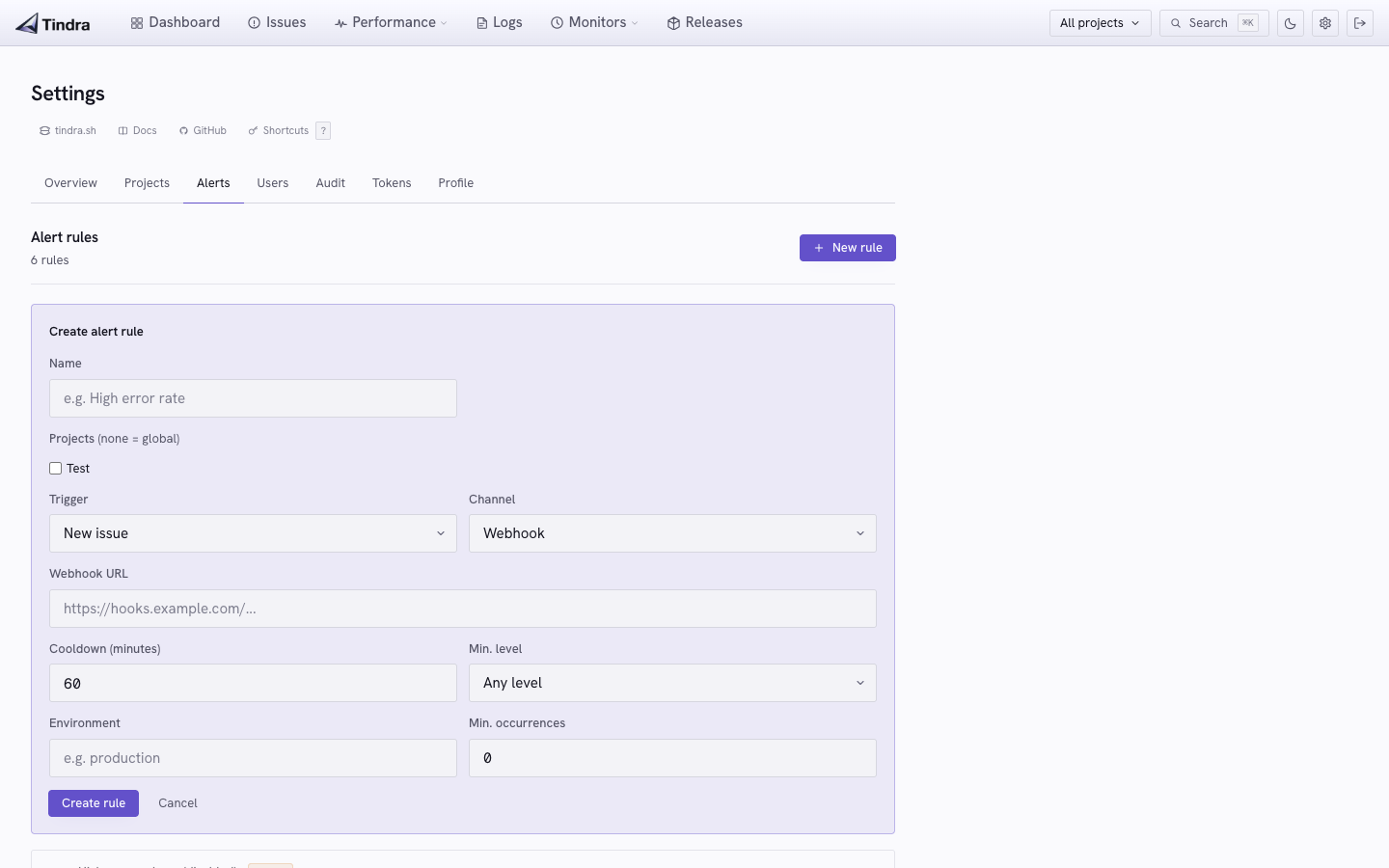The width and height of the screenshot is (1389, 868).
Task: Click the 'Create alert rule' heading
Action: click(x=96, y=332)
